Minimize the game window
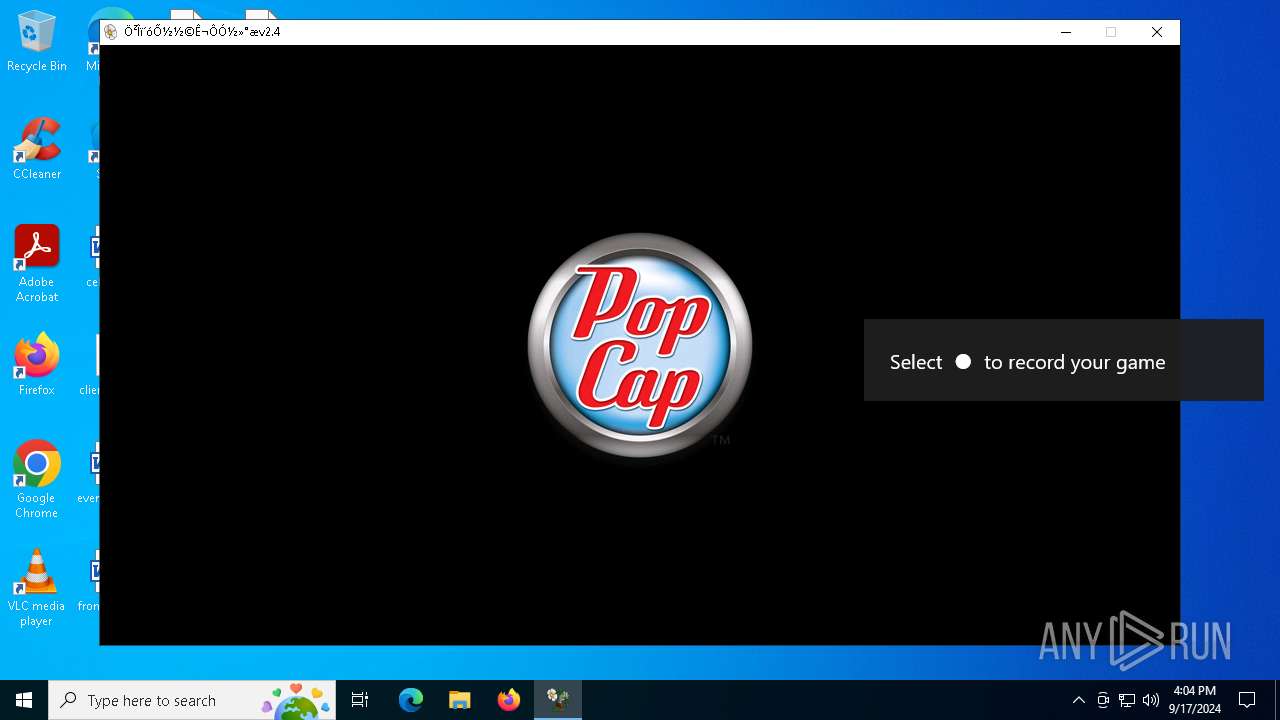This screenshot has height=720, width=1280. point(1066,32)
